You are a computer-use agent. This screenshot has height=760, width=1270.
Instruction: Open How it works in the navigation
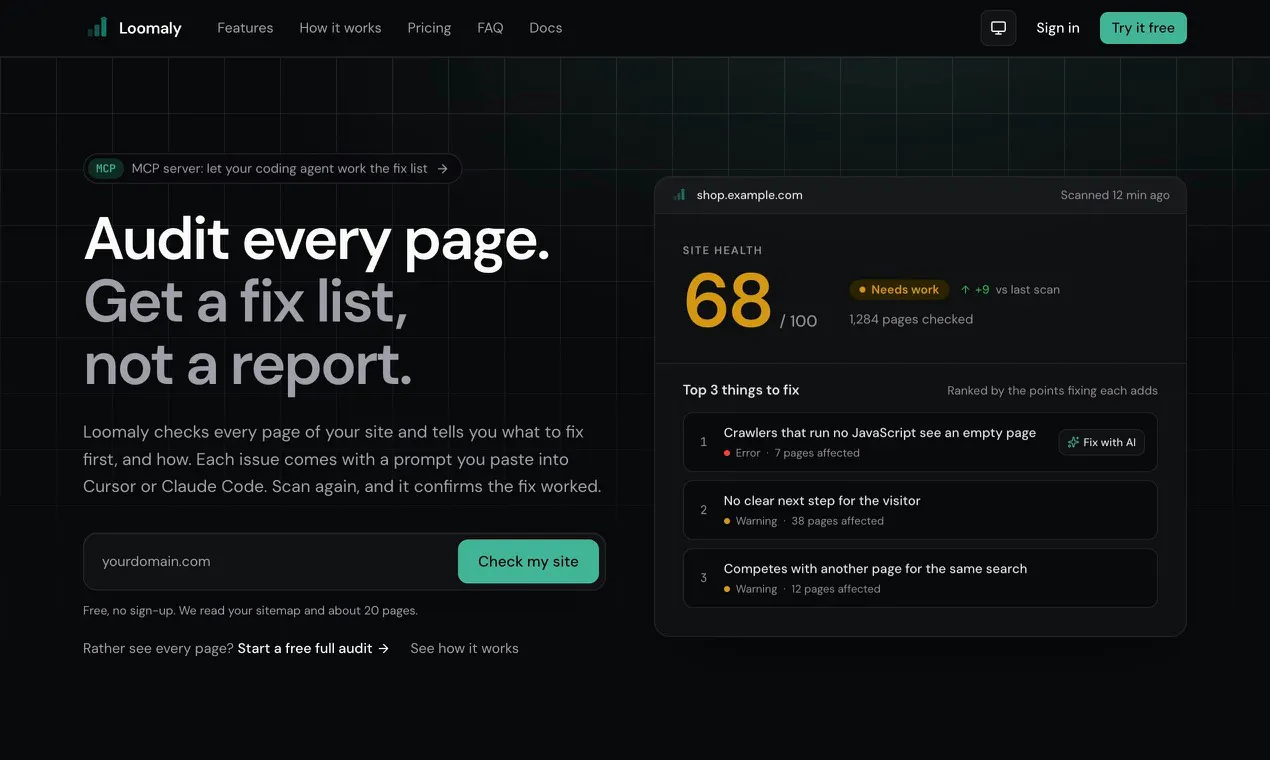coord(340,28)
